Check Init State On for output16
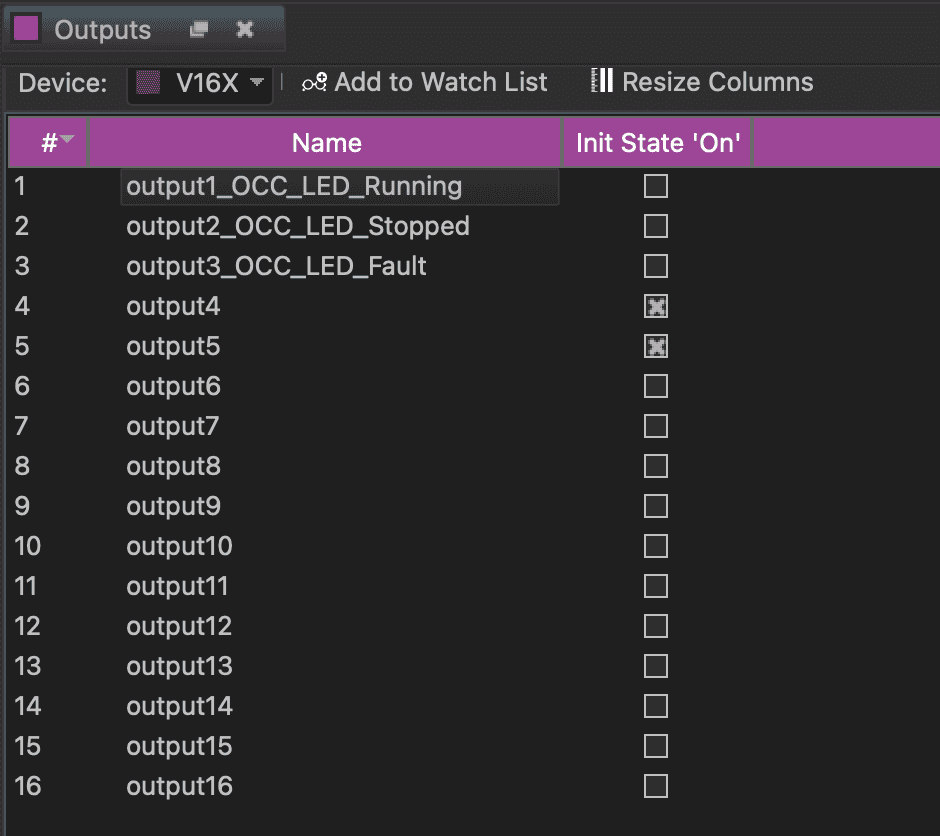This screenshot has width=940, height=836. (656, 786)
